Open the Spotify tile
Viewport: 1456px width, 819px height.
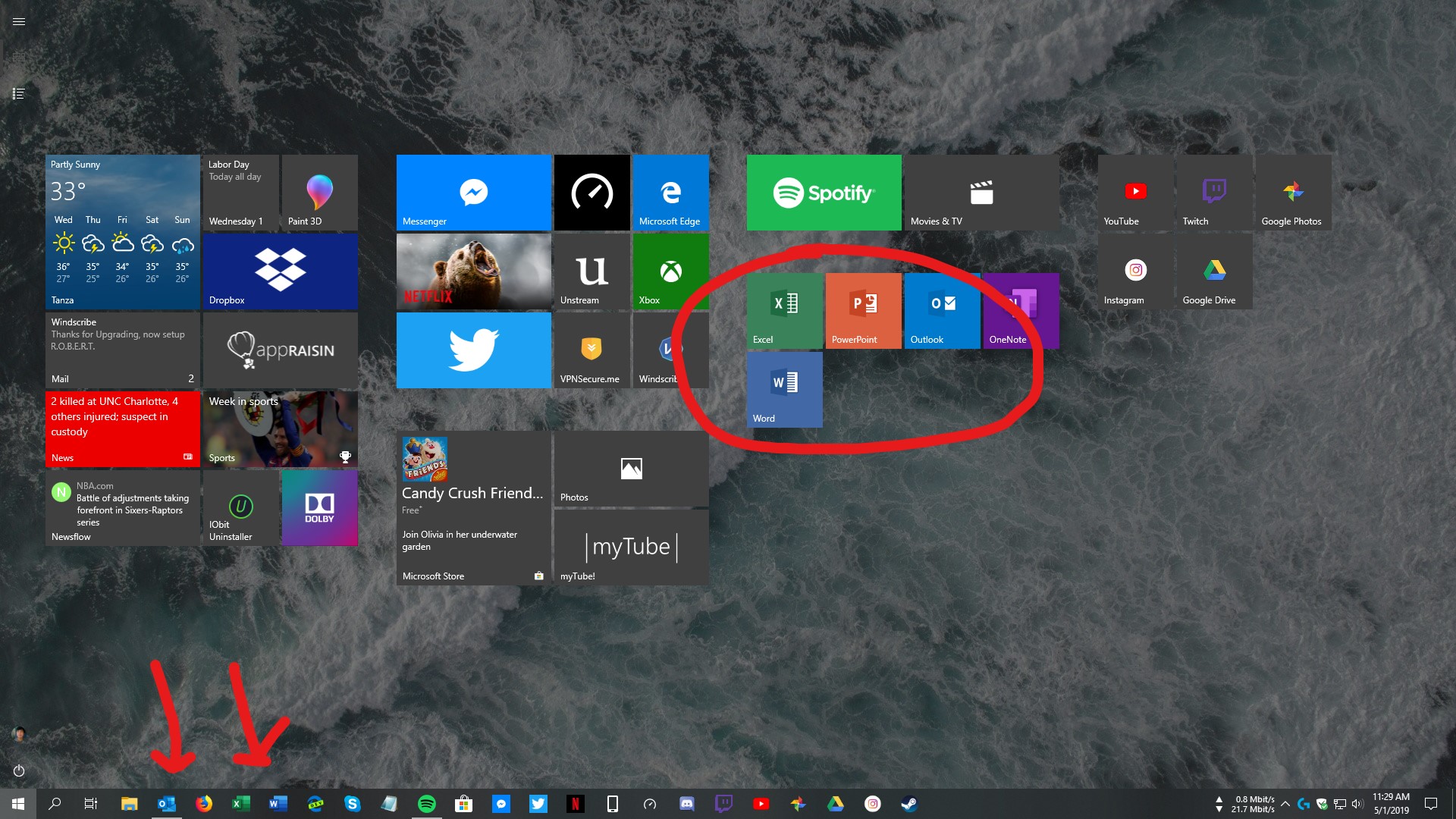click(824, 192)
